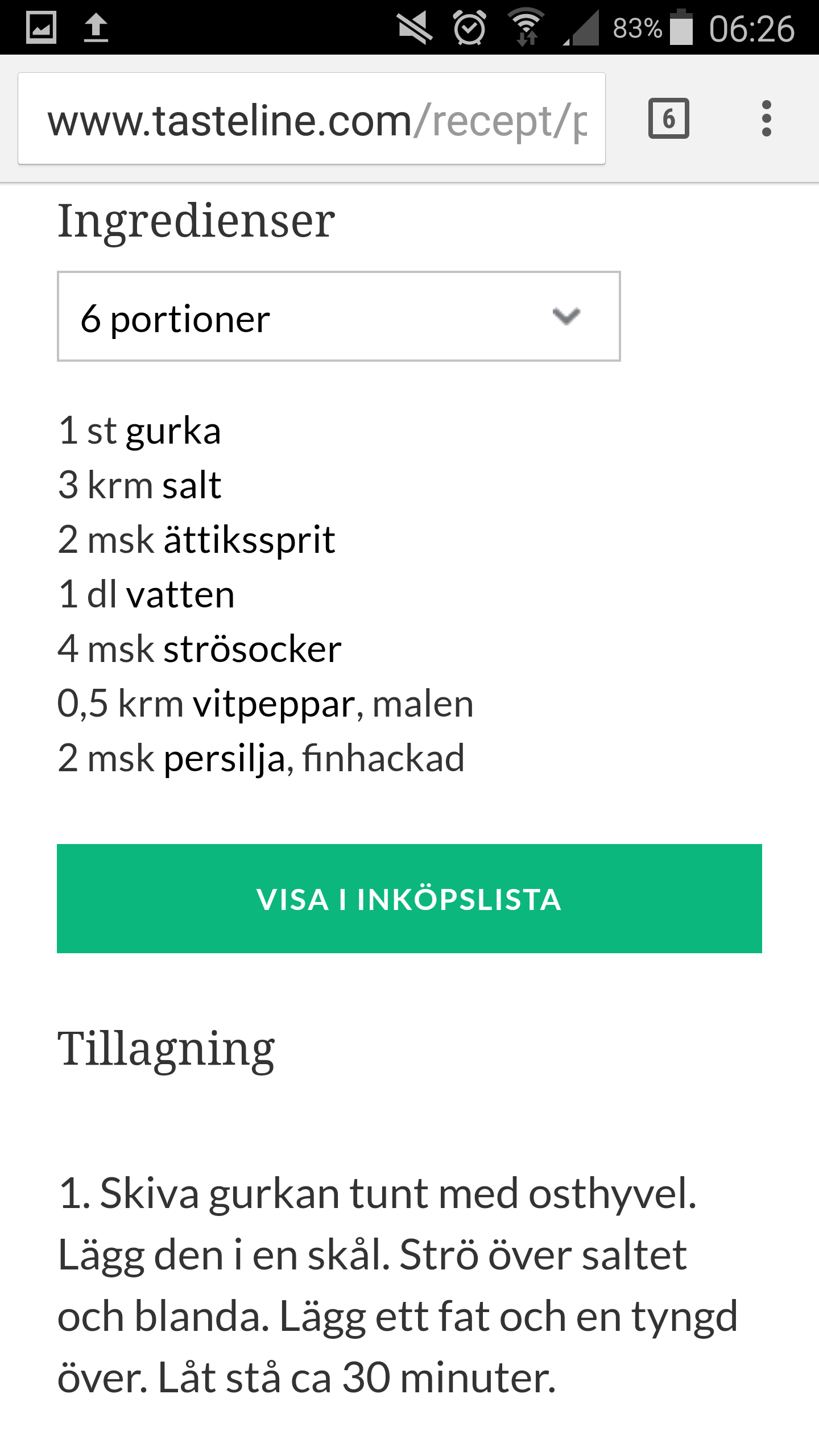Expand the 6 portioner dropdown
The width and height of the screenshot is (819, 1456).
click(338, 317)
